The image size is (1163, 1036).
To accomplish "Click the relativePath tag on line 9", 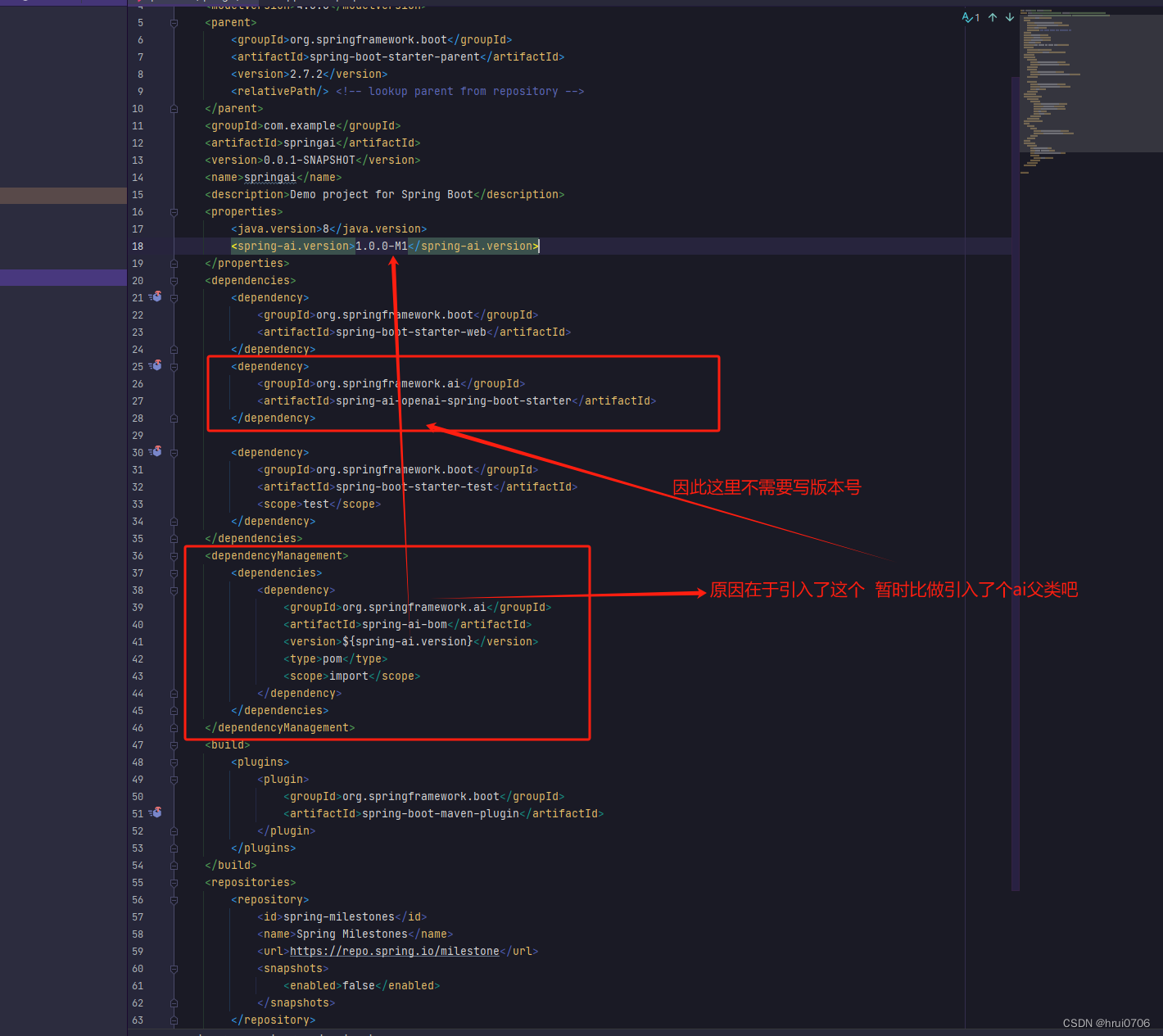I will point(280,91).
